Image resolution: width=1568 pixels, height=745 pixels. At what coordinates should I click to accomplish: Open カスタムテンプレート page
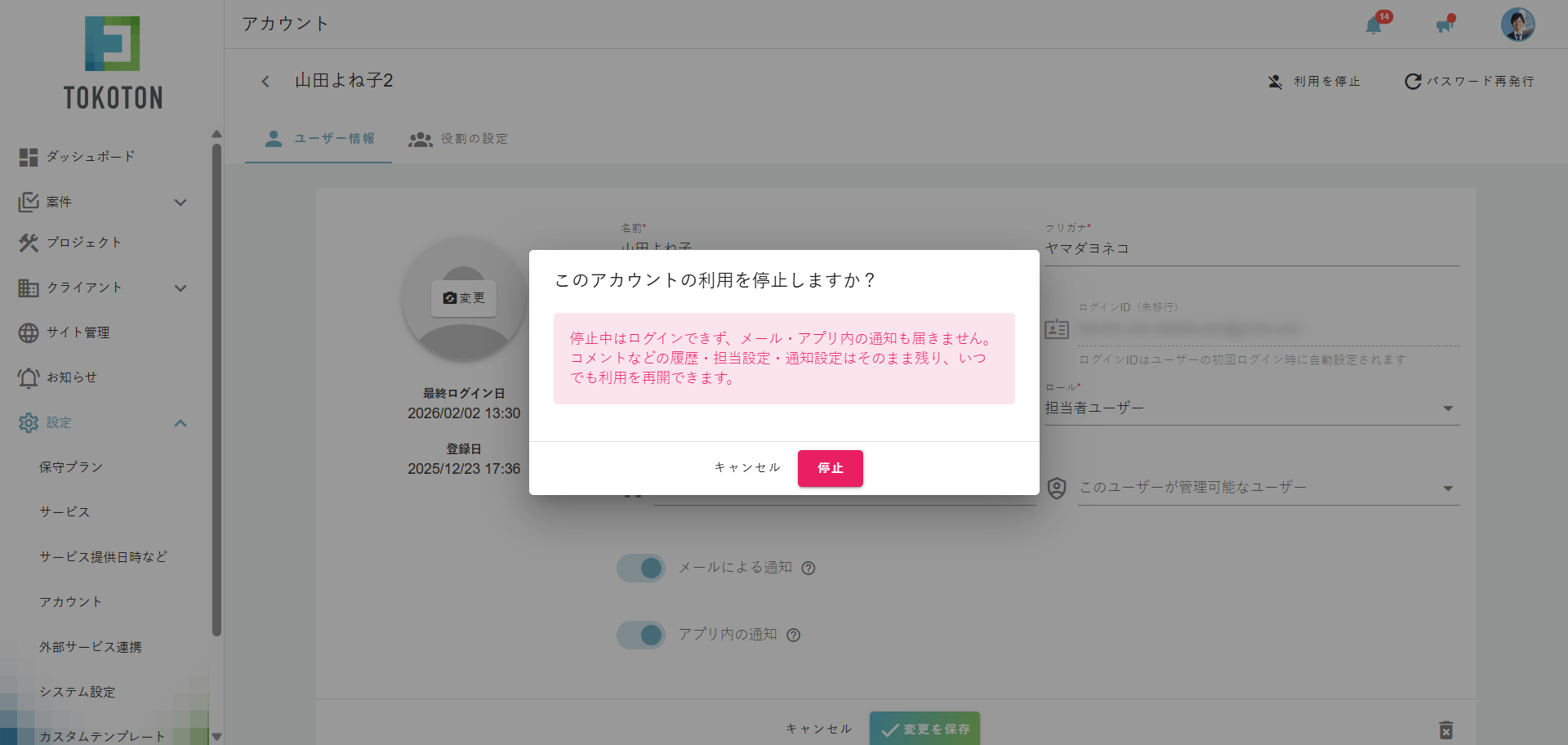pos(102,736)
